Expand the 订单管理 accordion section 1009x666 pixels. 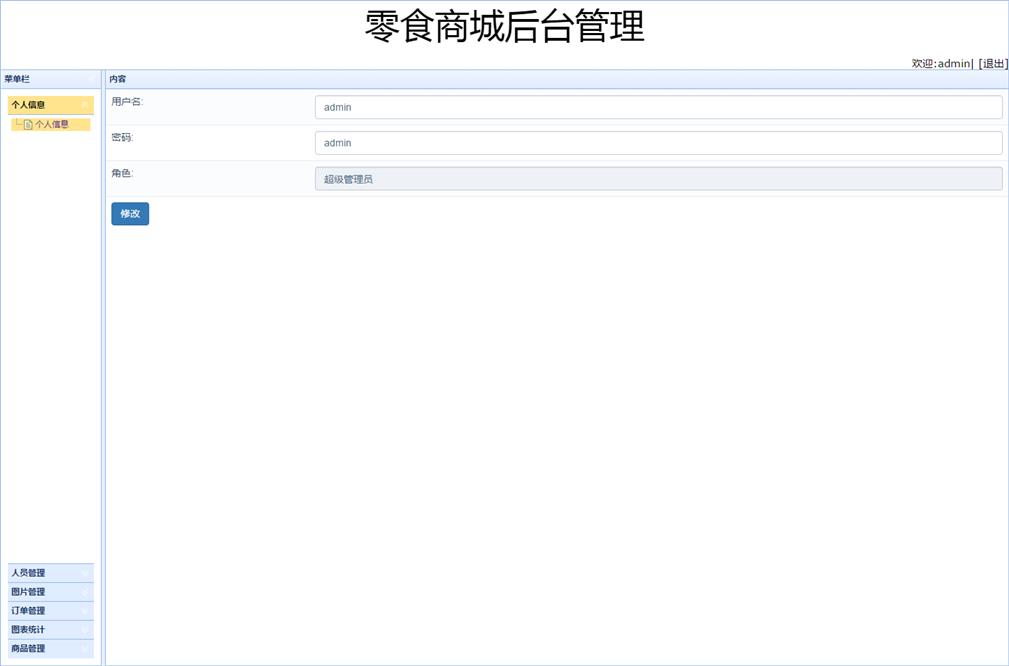29,611
